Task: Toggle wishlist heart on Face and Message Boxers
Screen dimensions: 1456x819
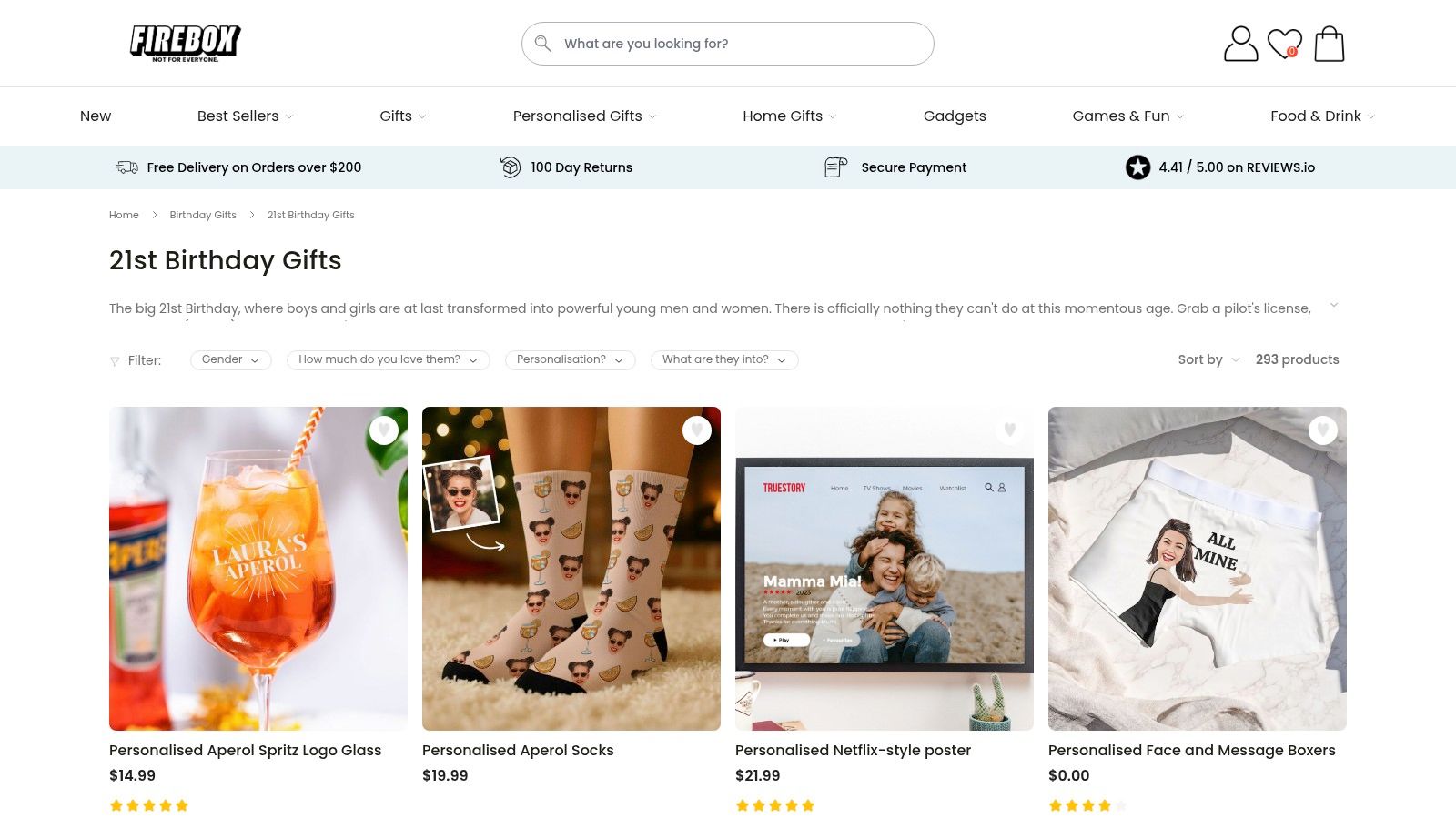Action: coord(1323,430)
